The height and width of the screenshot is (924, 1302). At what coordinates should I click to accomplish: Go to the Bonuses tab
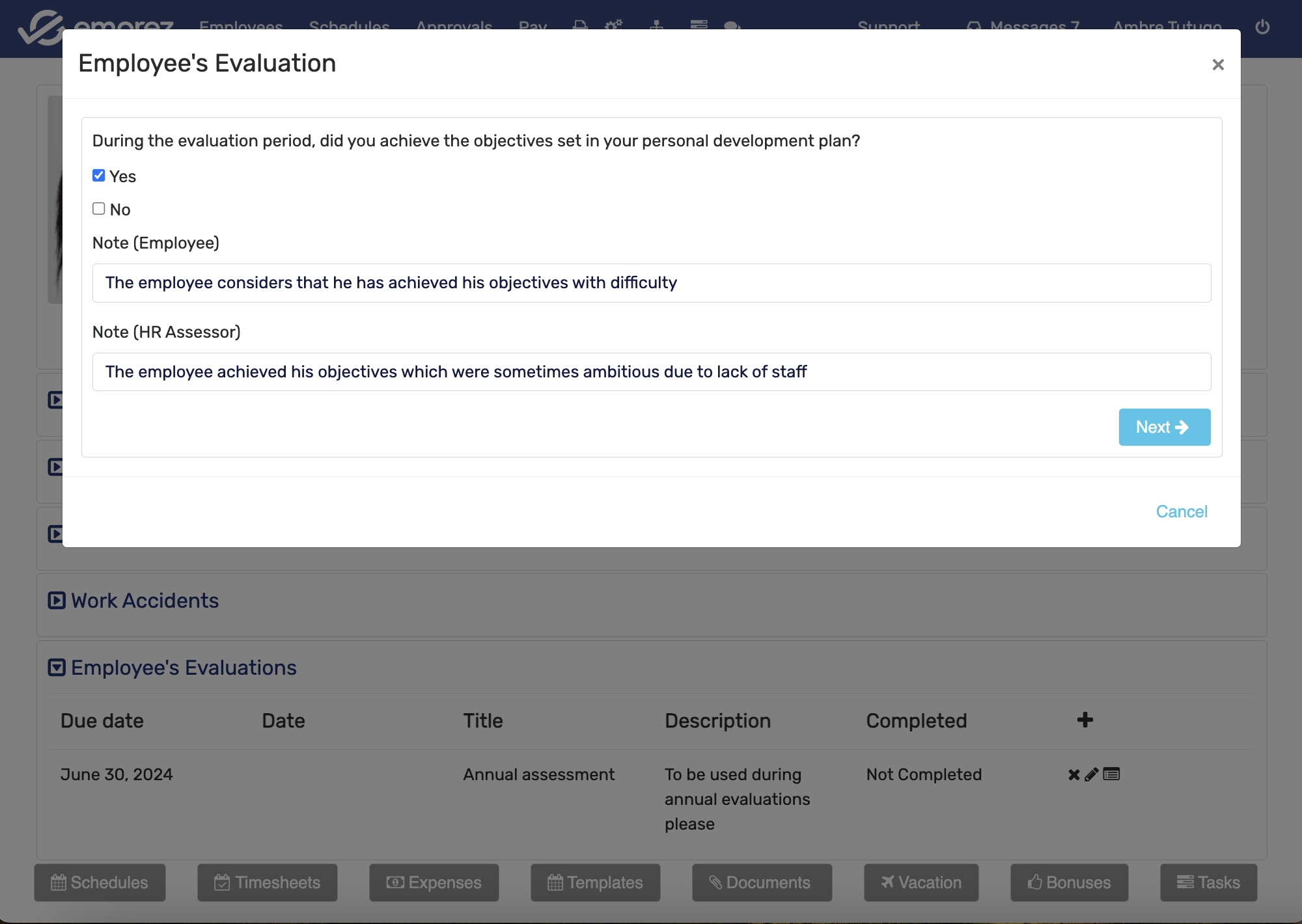[x=1069, y=882]
